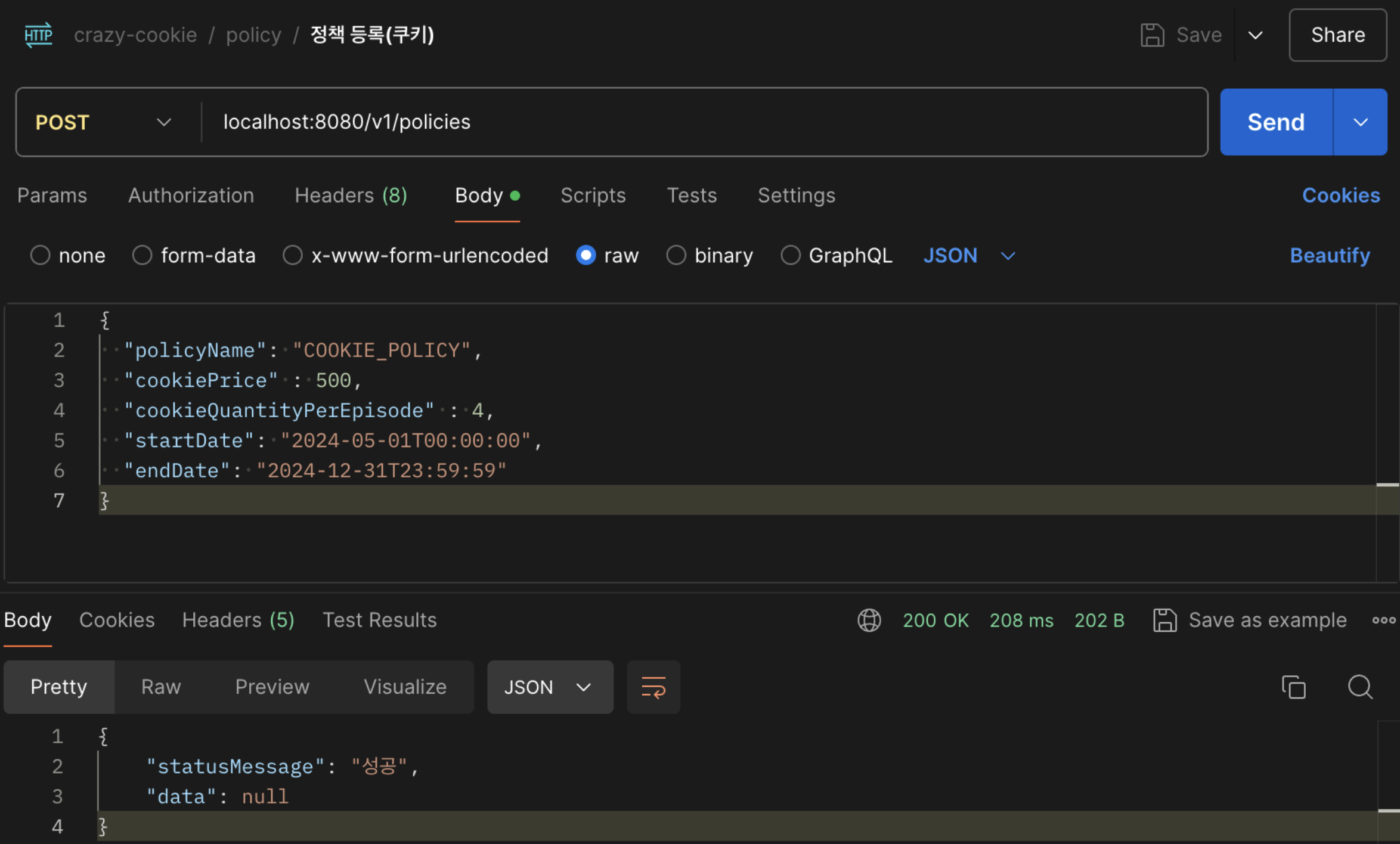
Task: Open the response three-dots more options menu
Action: pyautogui.click(x=1383, y=620)
